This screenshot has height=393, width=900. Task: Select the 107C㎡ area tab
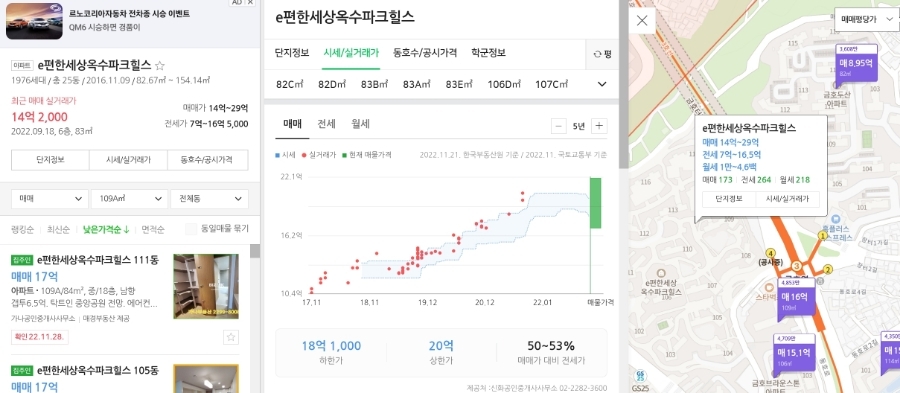[552, 85]
